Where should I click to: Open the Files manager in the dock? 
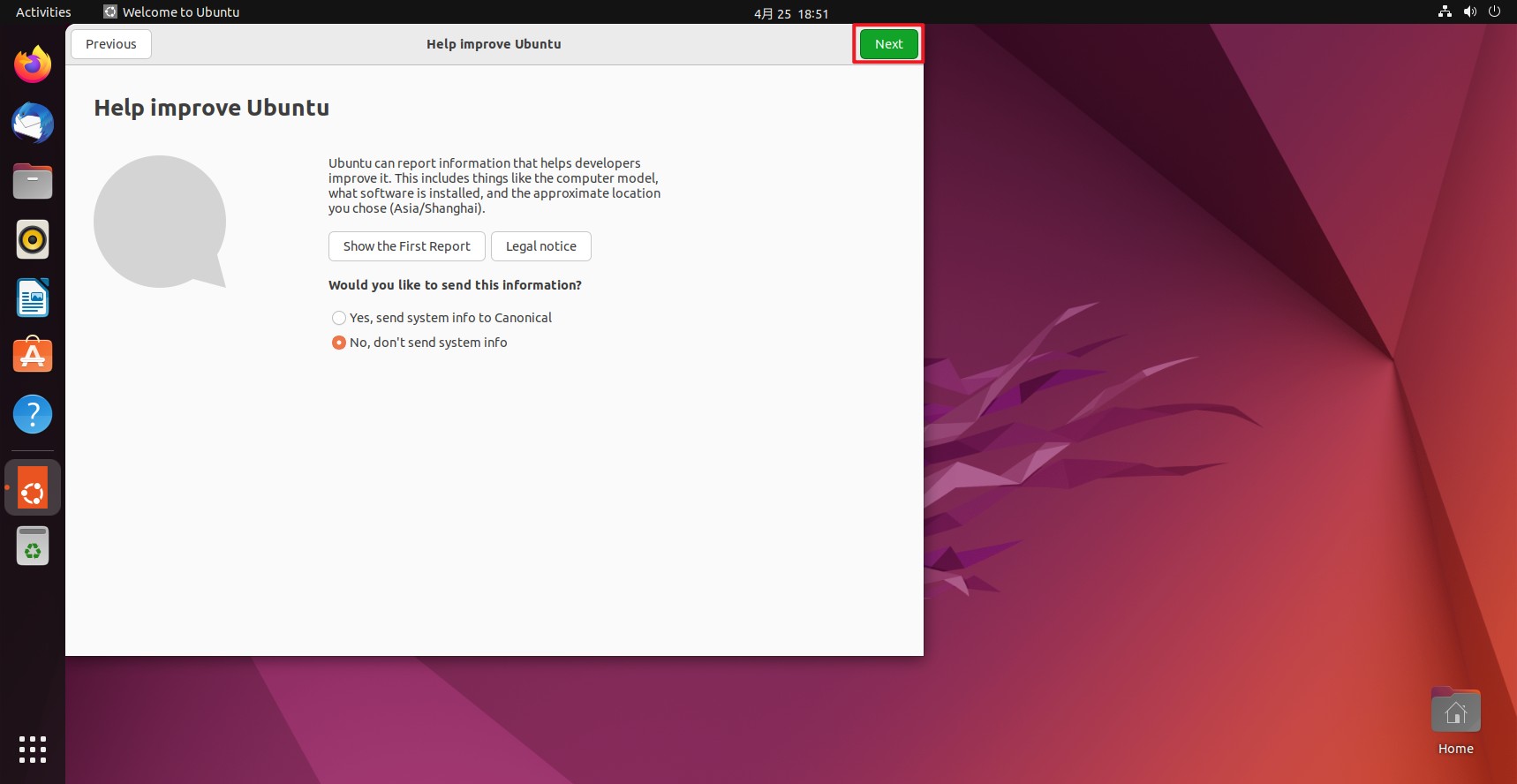[33, 181]
